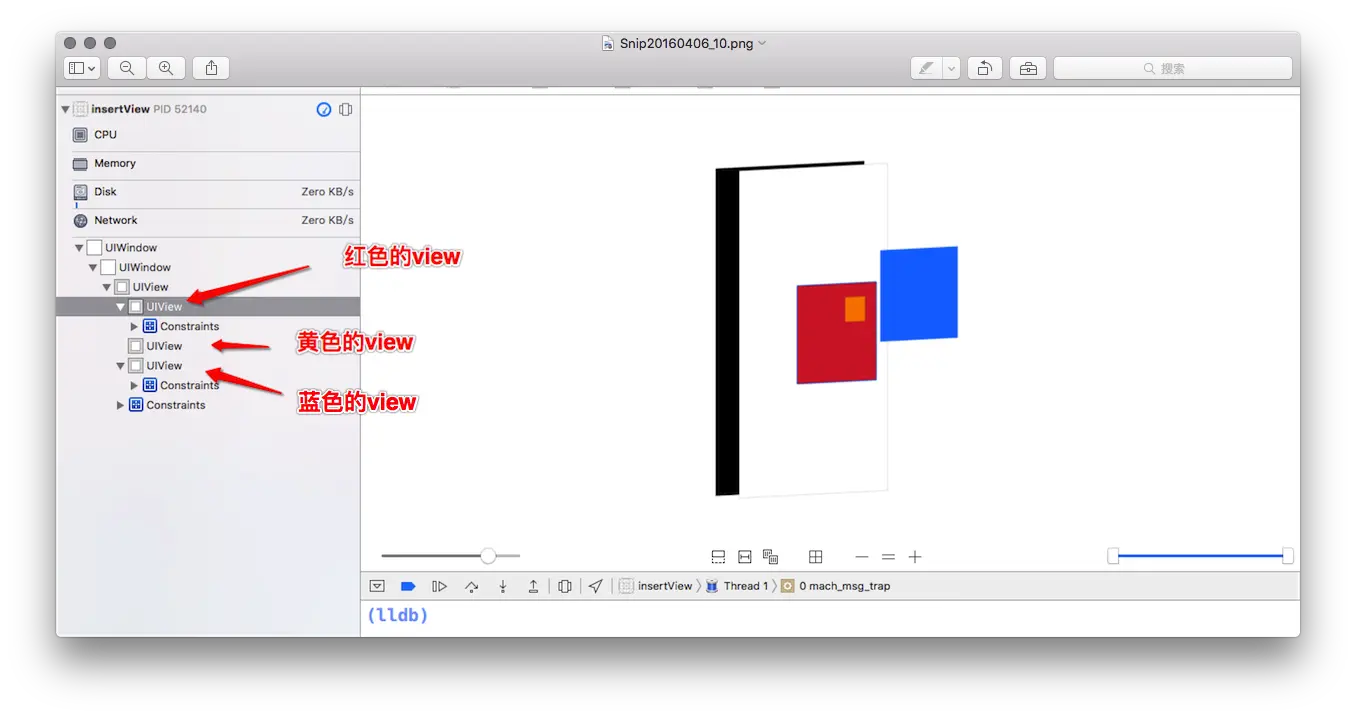Select the highlighted UIView row in hierarchy
Image resolution: width=1356 pixels, height=717 pixels.
pos(208,307)
